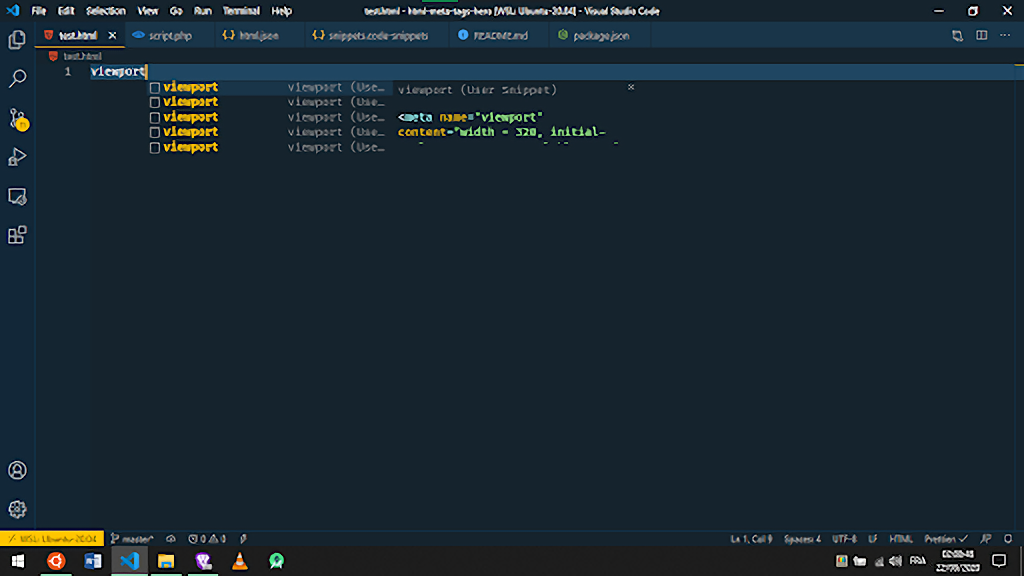Click line number 1 in the gutter
Image resolution: width=1024 pixels, height=576 pixels.
(68, 71)
